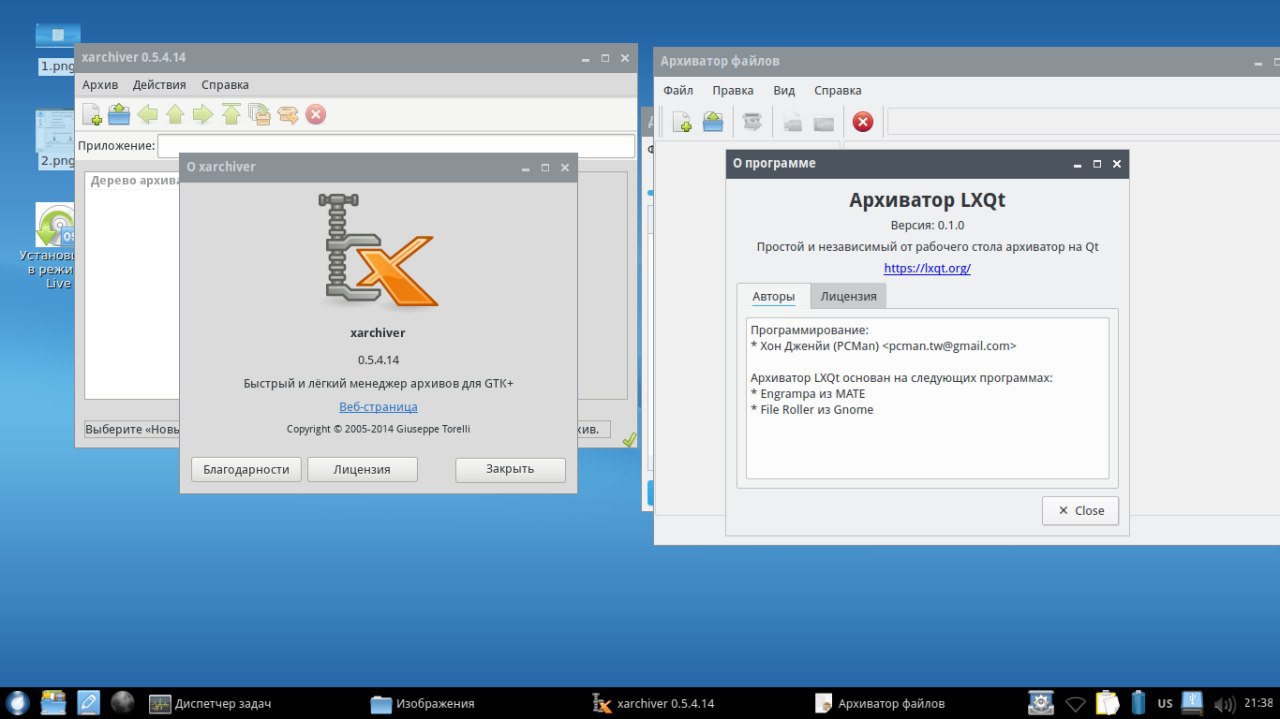Image resolution: width=1280 pixels, height=719 pixels.
Task: Click the battery tray icon
Action: pyautogui.click(x=1138, y=703)
